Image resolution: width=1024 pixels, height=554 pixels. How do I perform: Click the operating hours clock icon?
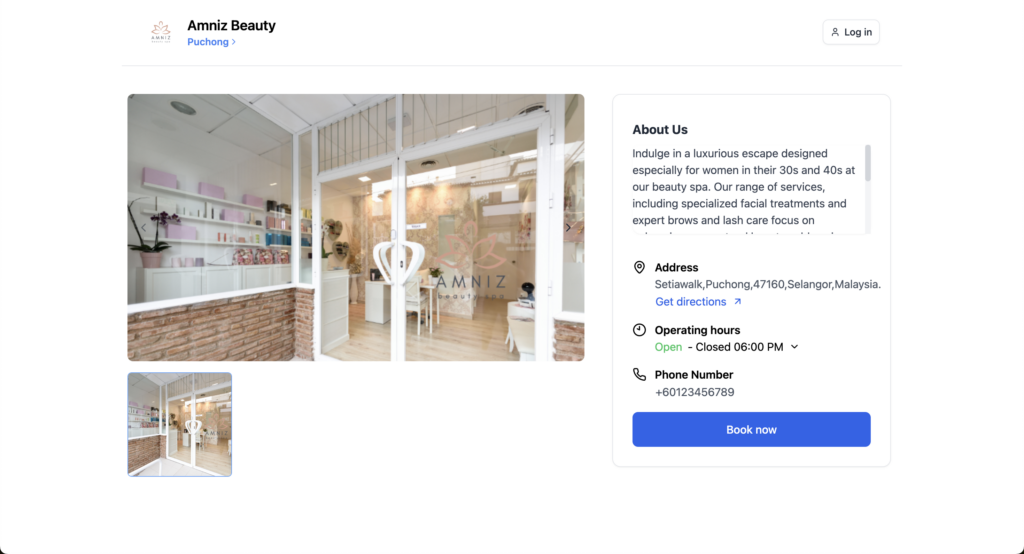click(640, 330)
